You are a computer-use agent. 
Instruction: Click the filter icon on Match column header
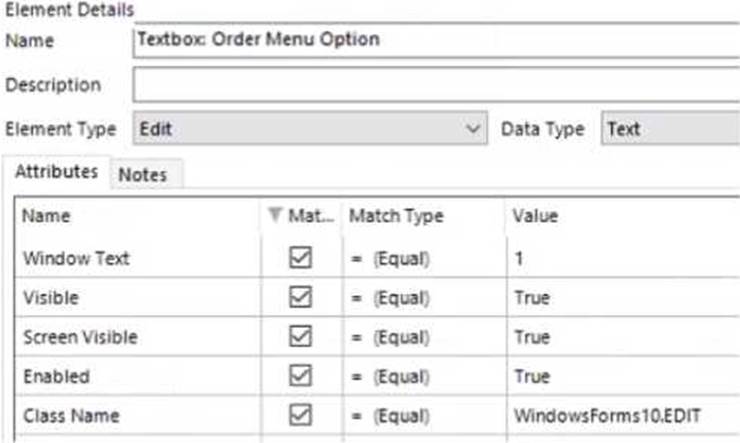(275, 215)
